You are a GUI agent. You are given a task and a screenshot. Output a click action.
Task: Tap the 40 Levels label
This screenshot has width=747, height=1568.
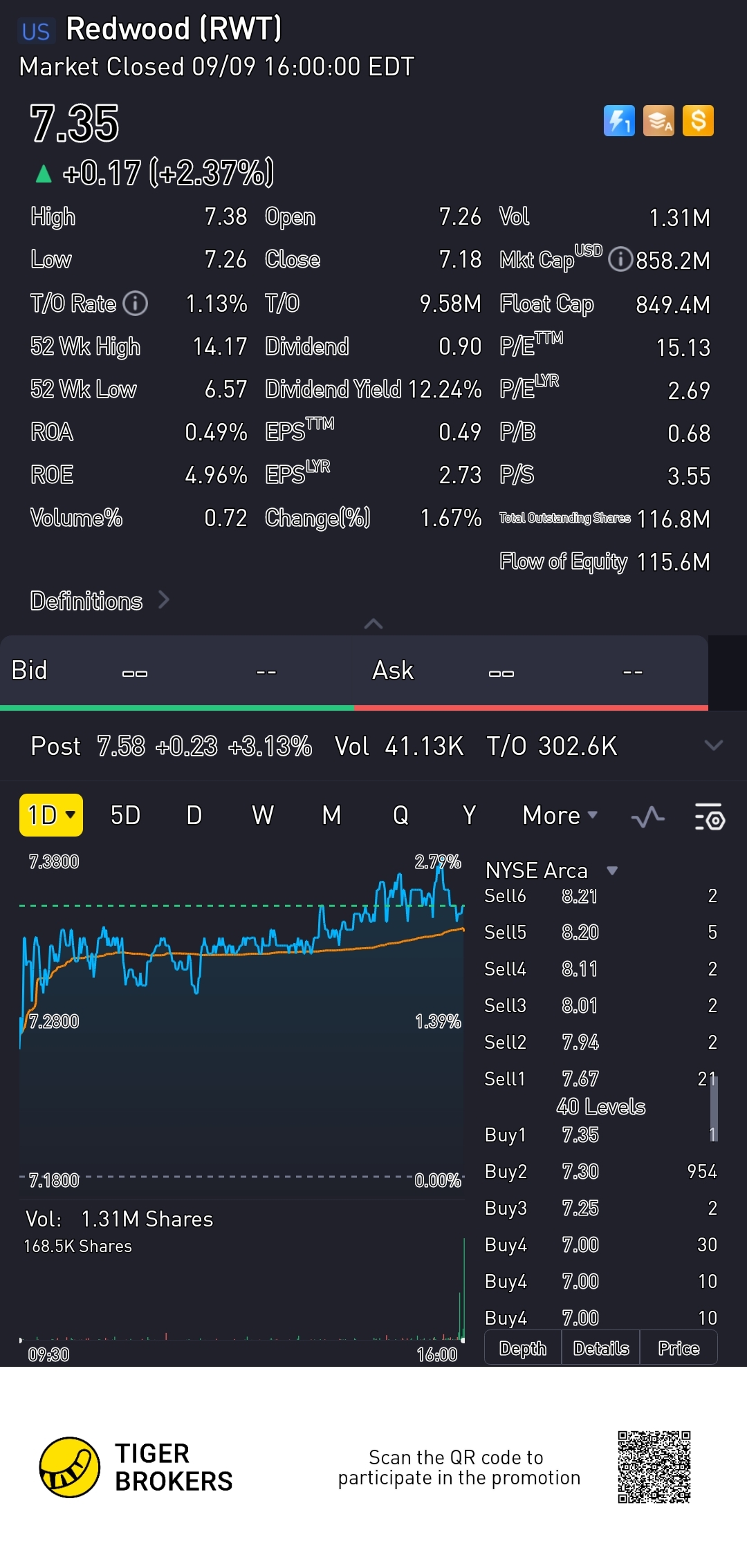(600, 1107)
